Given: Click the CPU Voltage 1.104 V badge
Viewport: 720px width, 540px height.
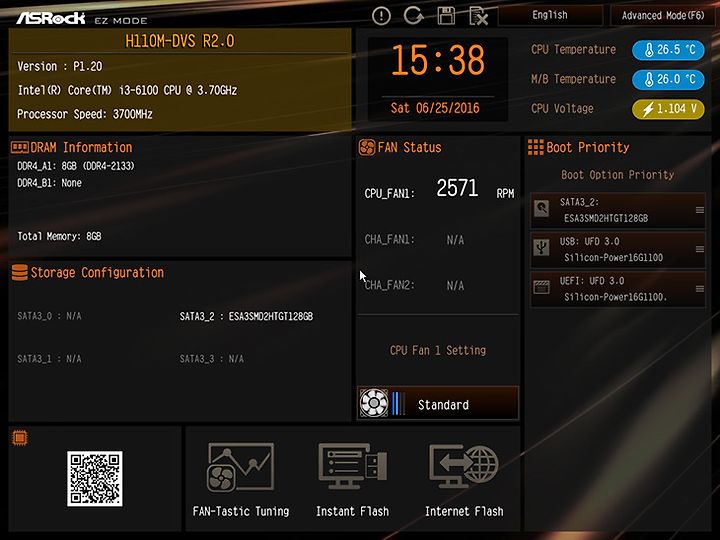Looking at the screenshot, I should click(x=668, y=109).
